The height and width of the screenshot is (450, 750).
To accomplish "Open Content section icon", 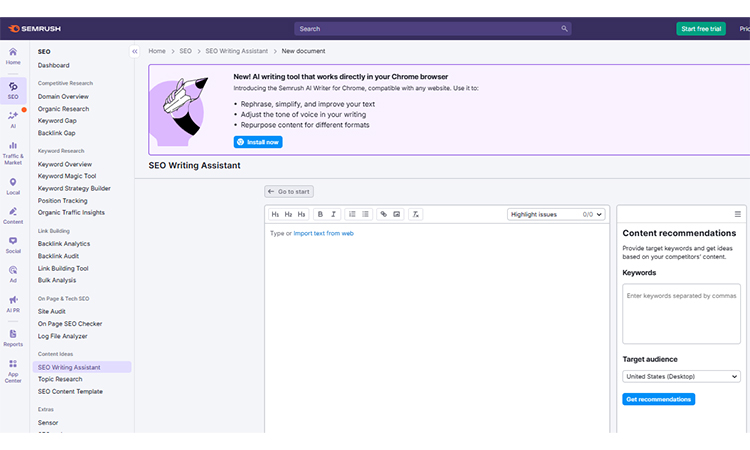I will tap(13, 216).
